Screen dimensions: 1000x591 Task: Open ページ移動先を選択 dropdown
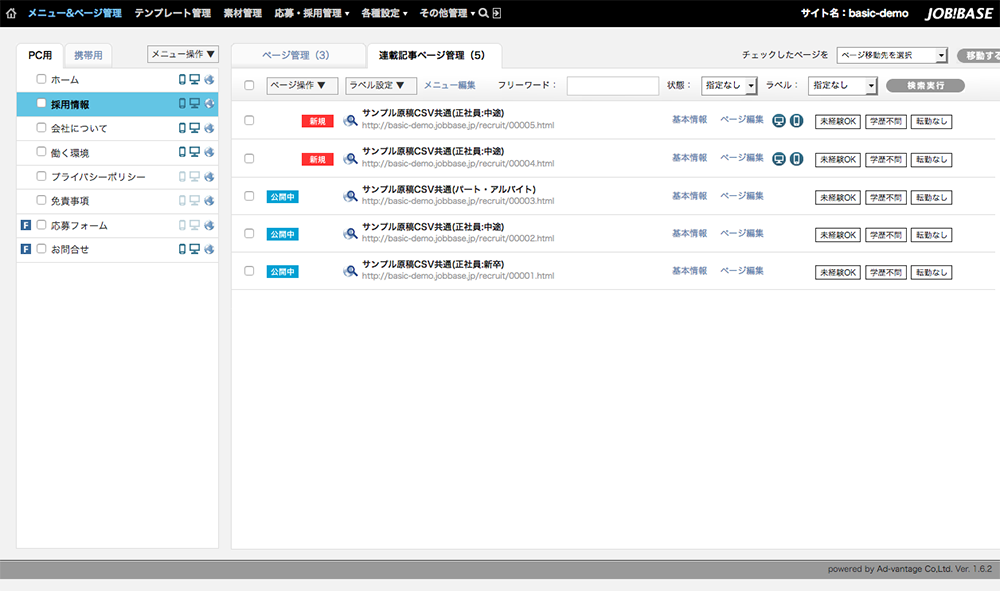[x=892, y=55]
